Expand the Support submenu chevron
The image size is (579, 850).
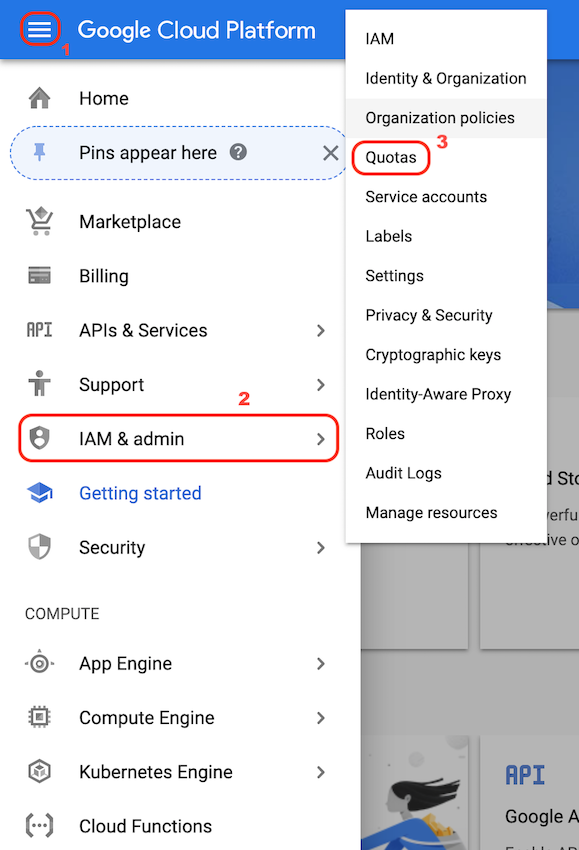pyautogui.click(x=320, y=384)
